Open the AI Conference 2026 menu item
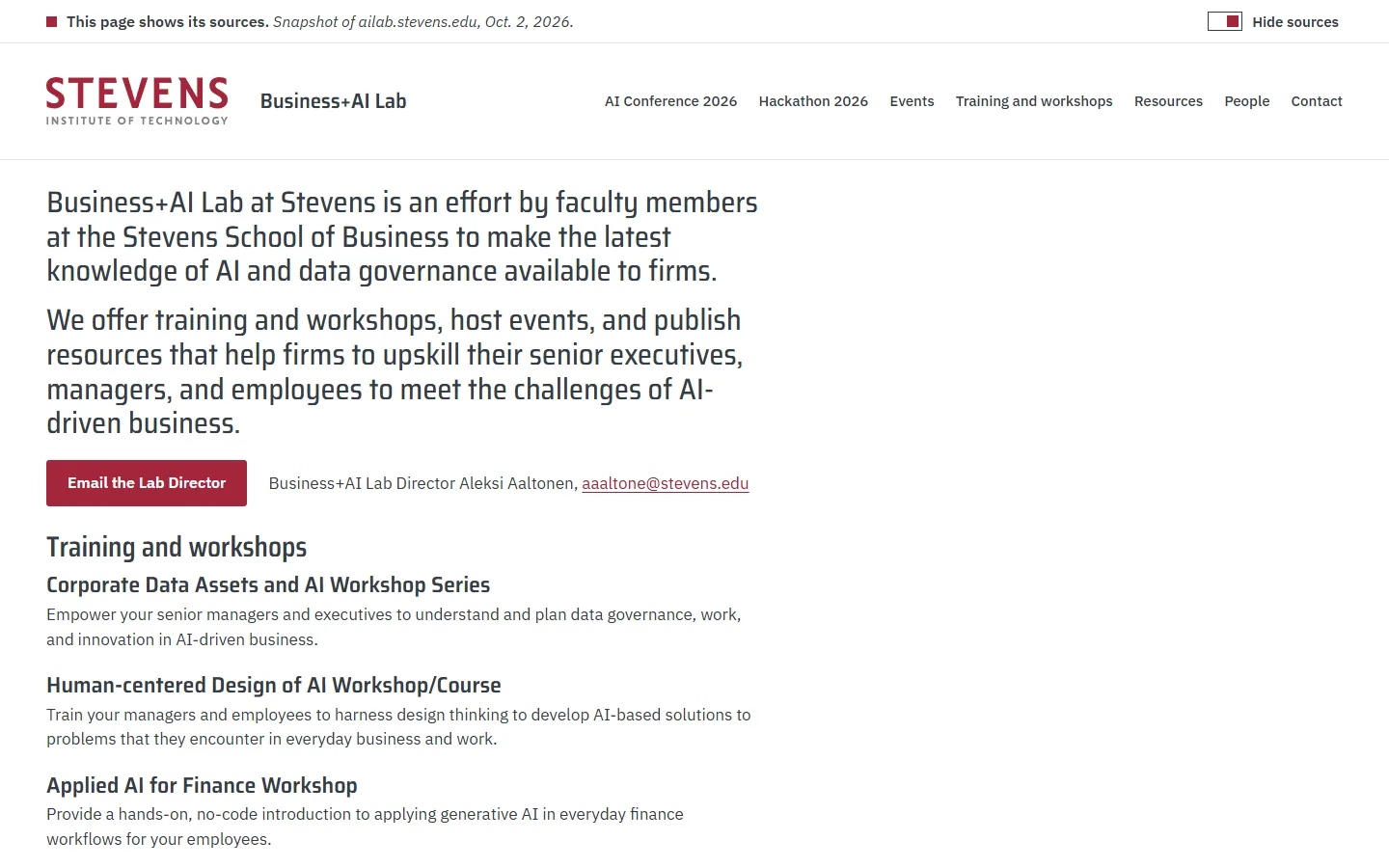The image size is (1389, 868). (670, 101)
